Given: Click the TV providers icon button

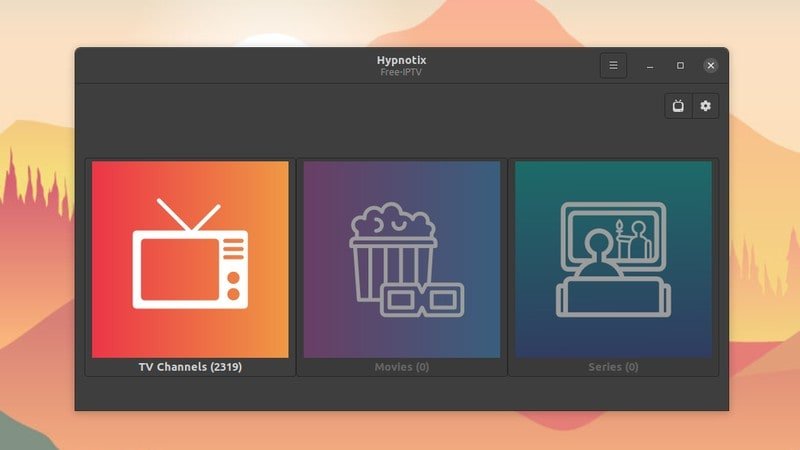Looking at the screenshot, I should pyautogui.click(x=678, y=106).
